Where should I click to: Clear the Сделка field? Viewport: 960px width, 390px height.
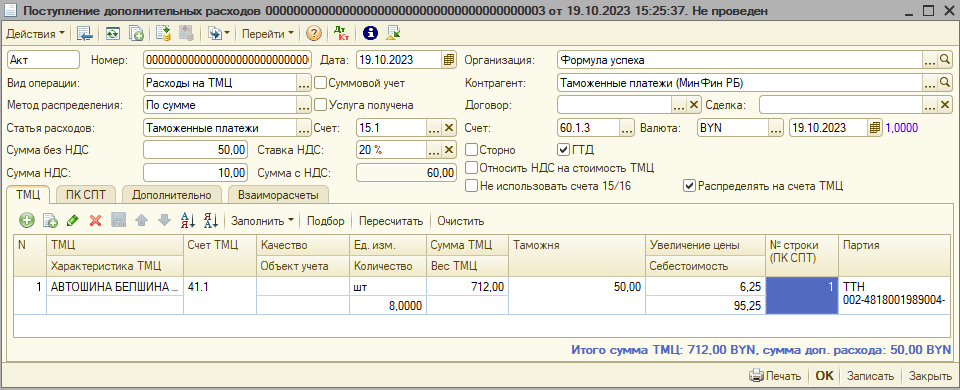coord(945,105)
